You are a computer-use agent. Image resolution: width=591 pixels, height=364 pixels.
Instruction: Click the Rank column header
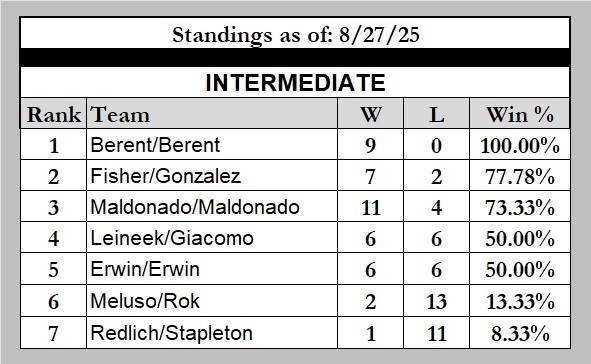pyautogui.click(x=54, y=114)
